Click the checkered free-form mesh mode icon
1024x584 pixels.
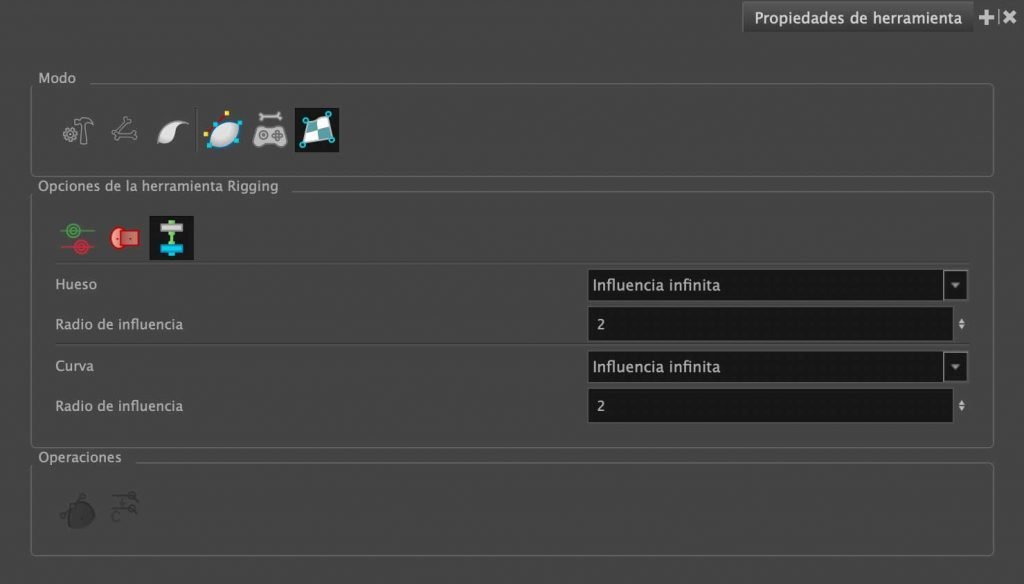click(317, 130)
